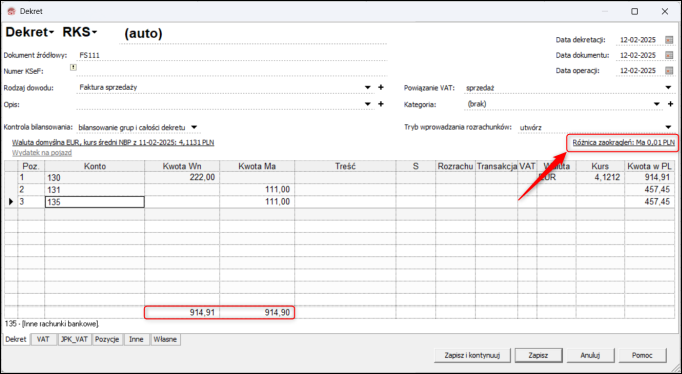
Task: Open calendar icon for Data operacji
Action: click(669, 70)
